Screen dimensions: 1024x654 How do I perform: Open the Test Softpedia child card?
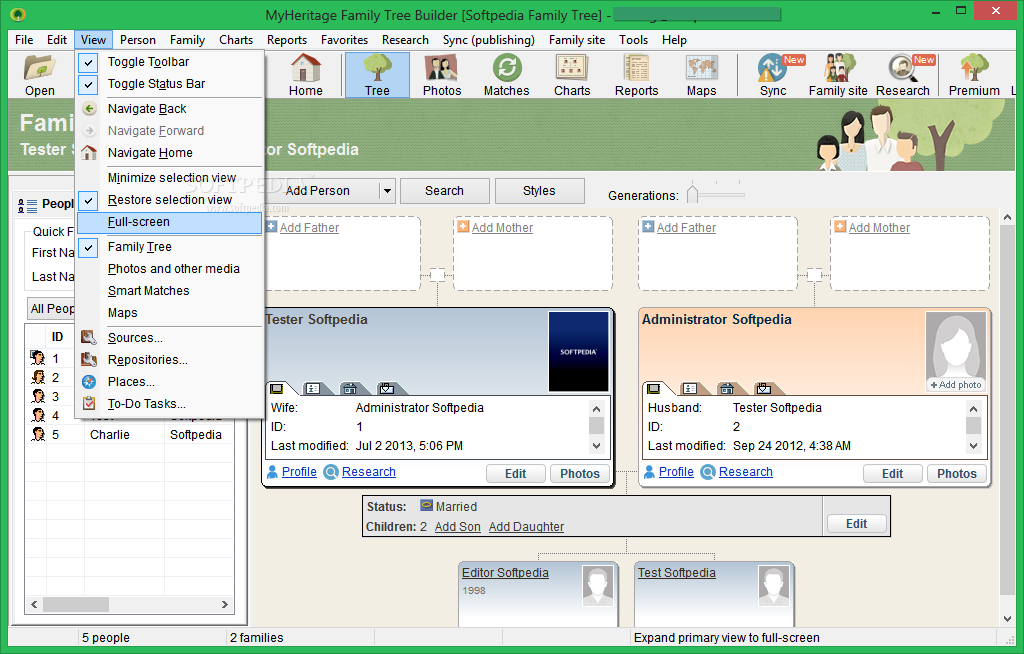coord(714,593)
